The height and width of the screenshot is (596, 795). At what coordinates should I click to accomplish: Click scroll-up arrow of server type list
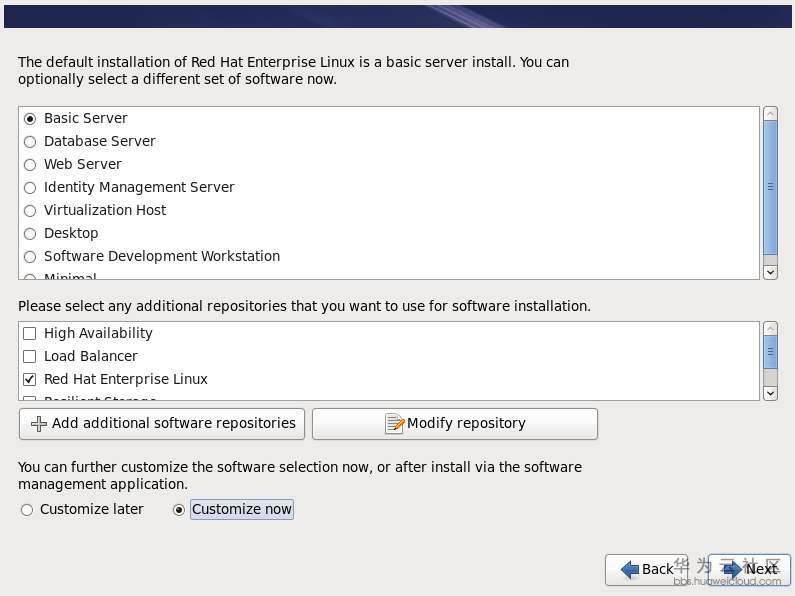click(x=770, y=114)
